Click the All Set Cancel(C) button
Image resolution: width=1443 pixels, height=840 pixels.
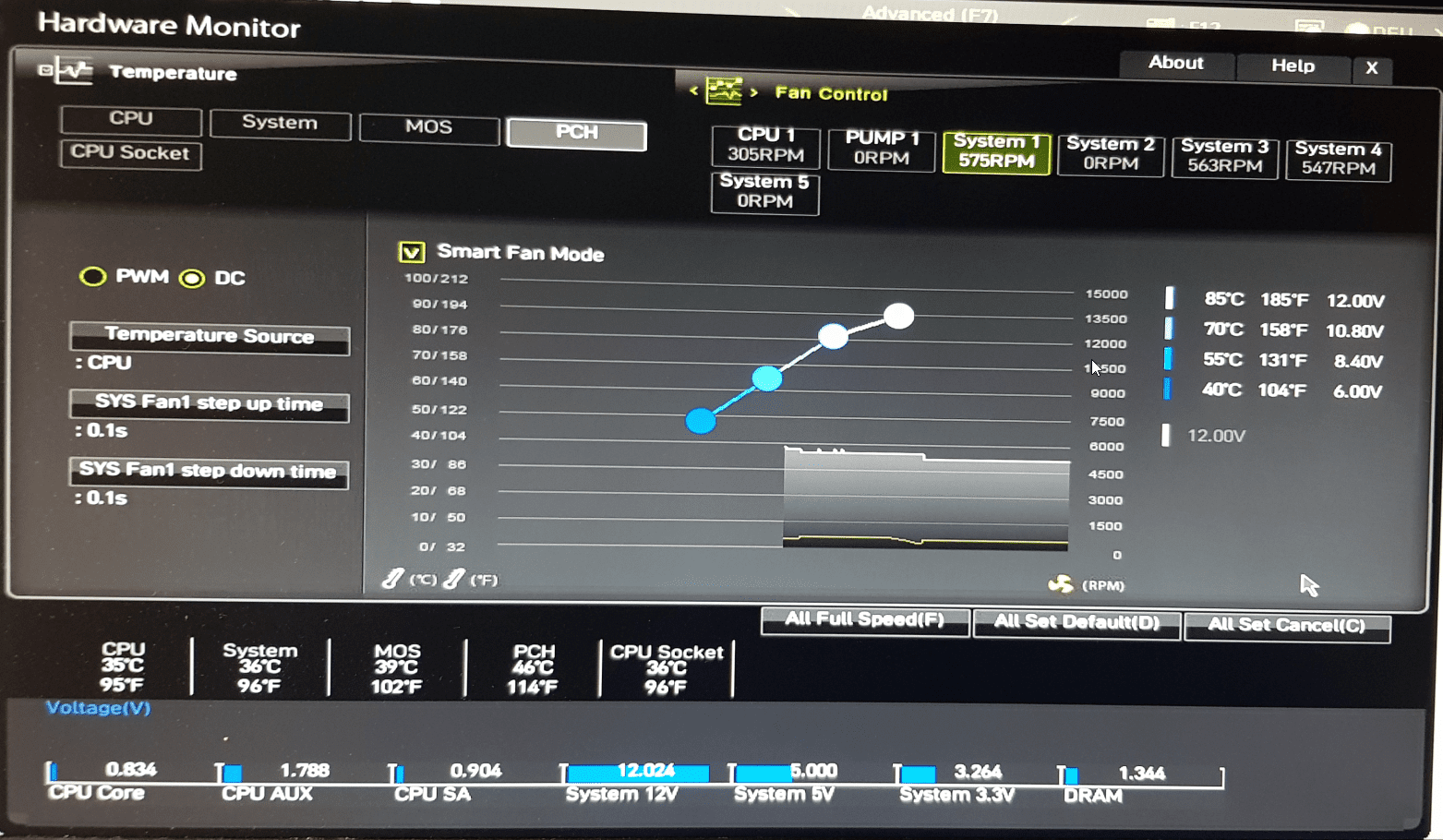[1287, 626]
